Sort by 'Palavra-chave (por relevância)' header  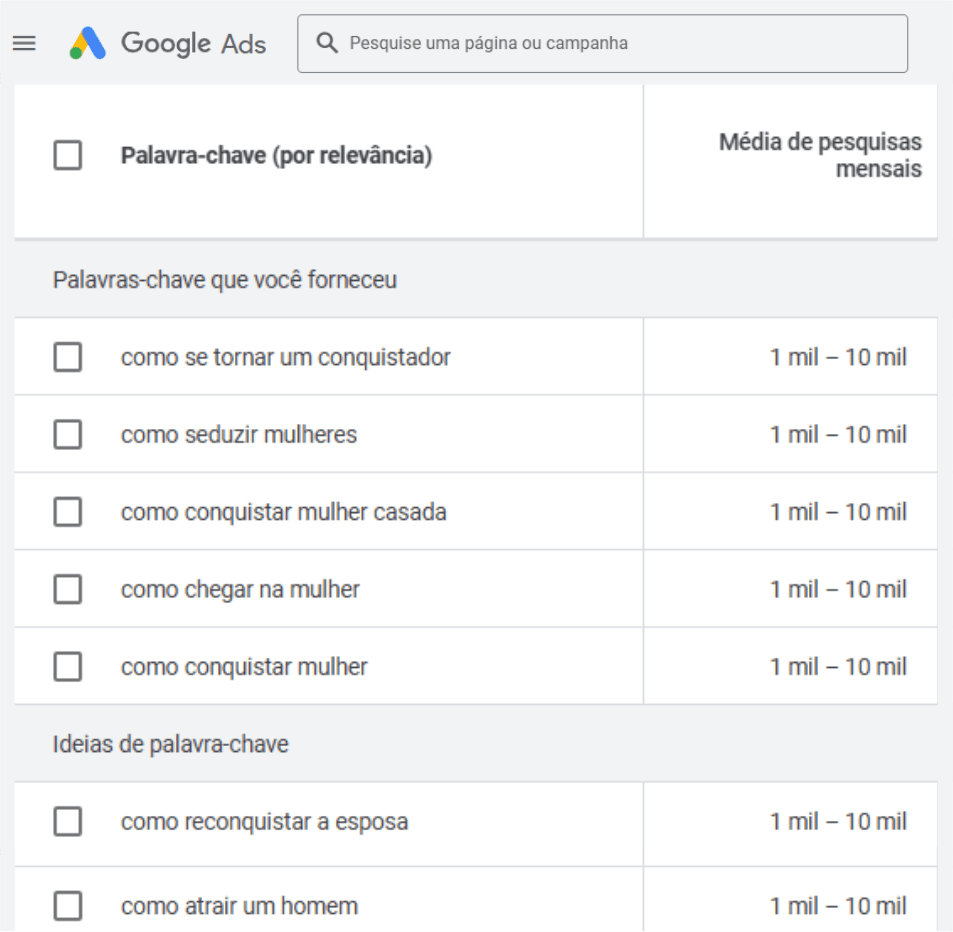coord(276,156)
